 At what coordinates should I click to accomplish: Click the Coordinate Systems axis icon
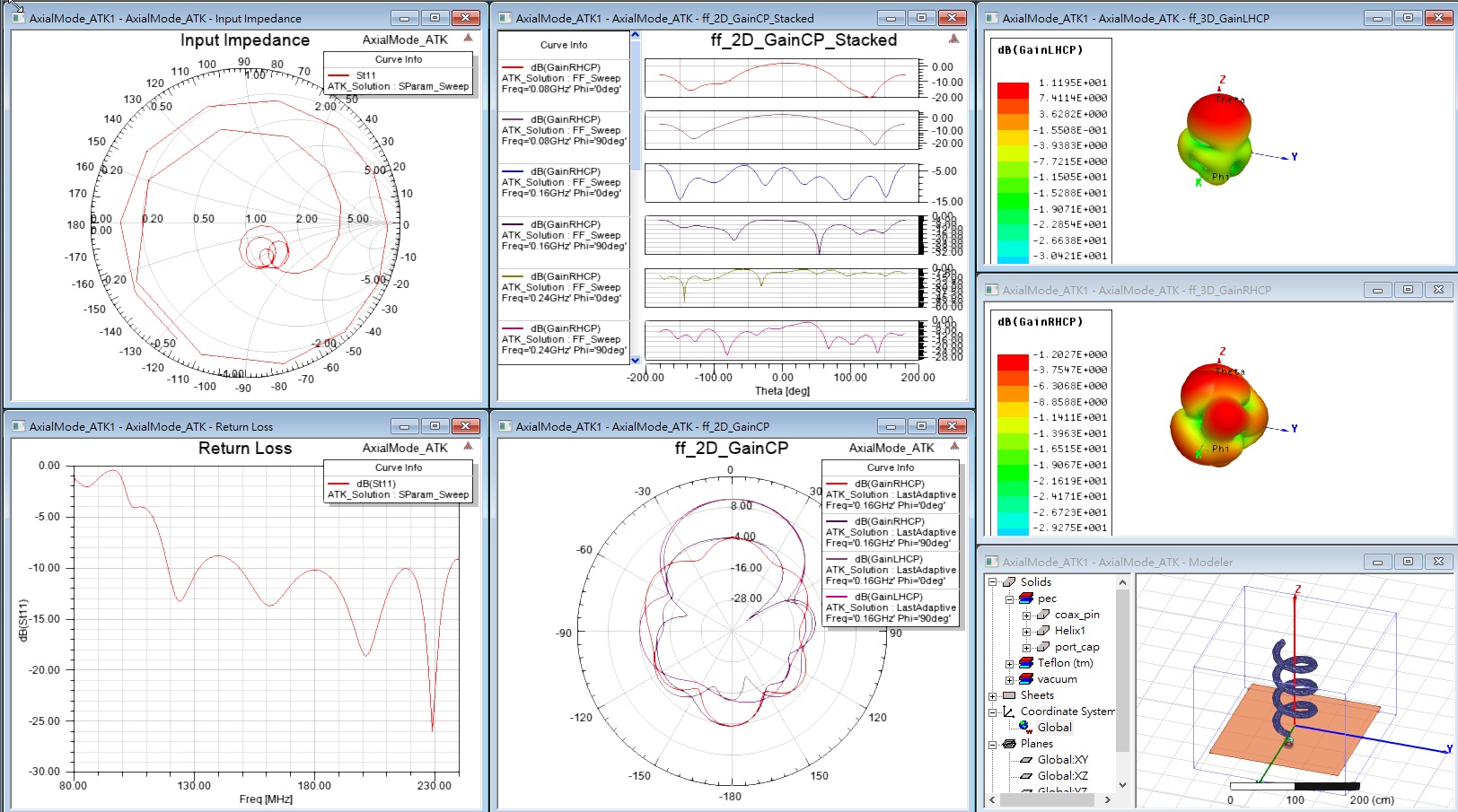coord(1008,712)
